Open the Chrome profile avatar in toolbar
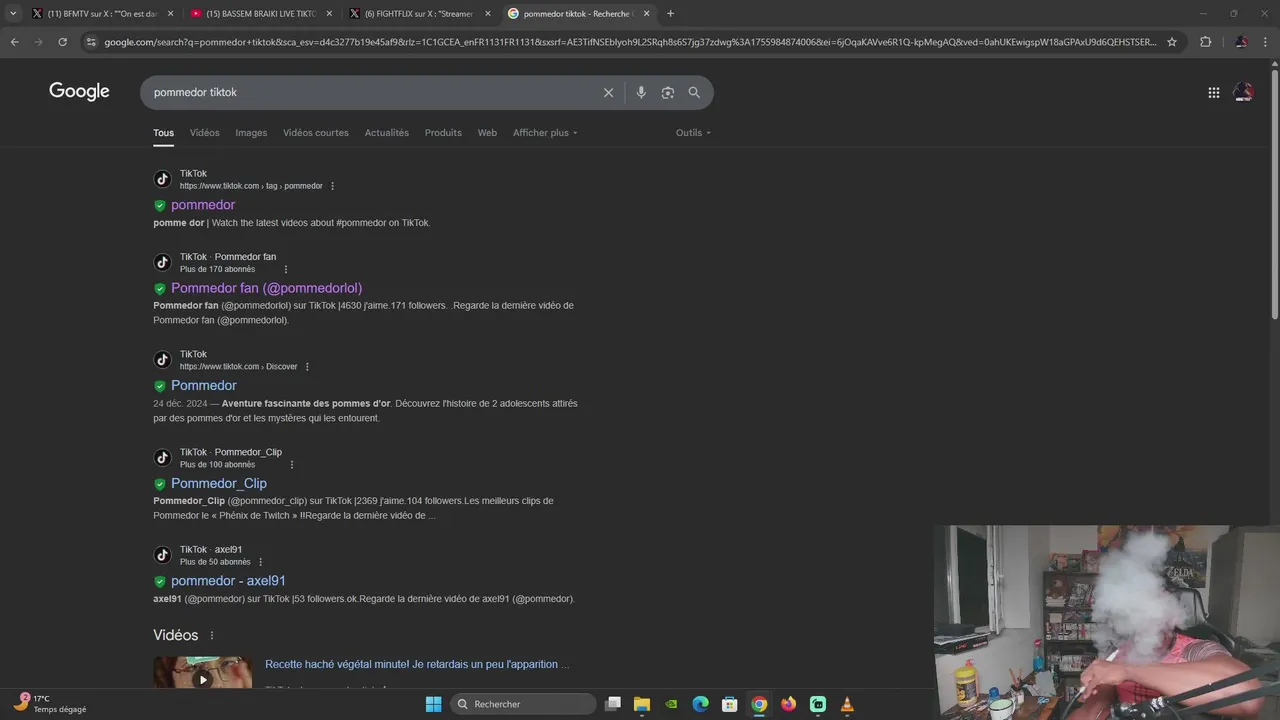Viewport: 1280px width, 720px height. point(1241,42)
